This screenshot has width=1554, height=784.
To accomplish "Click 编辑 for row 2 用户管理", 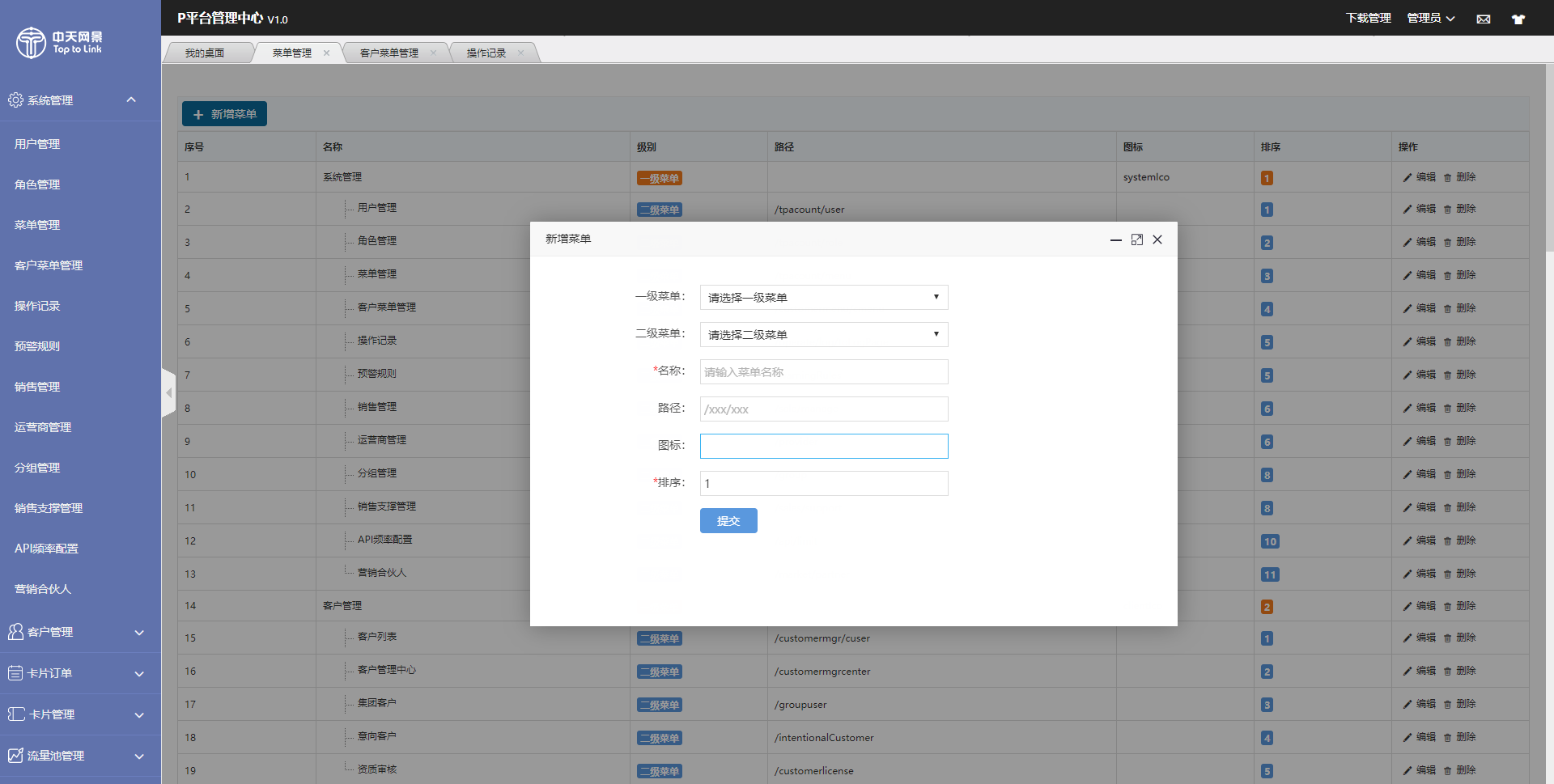I will [x=1420, y=209].
